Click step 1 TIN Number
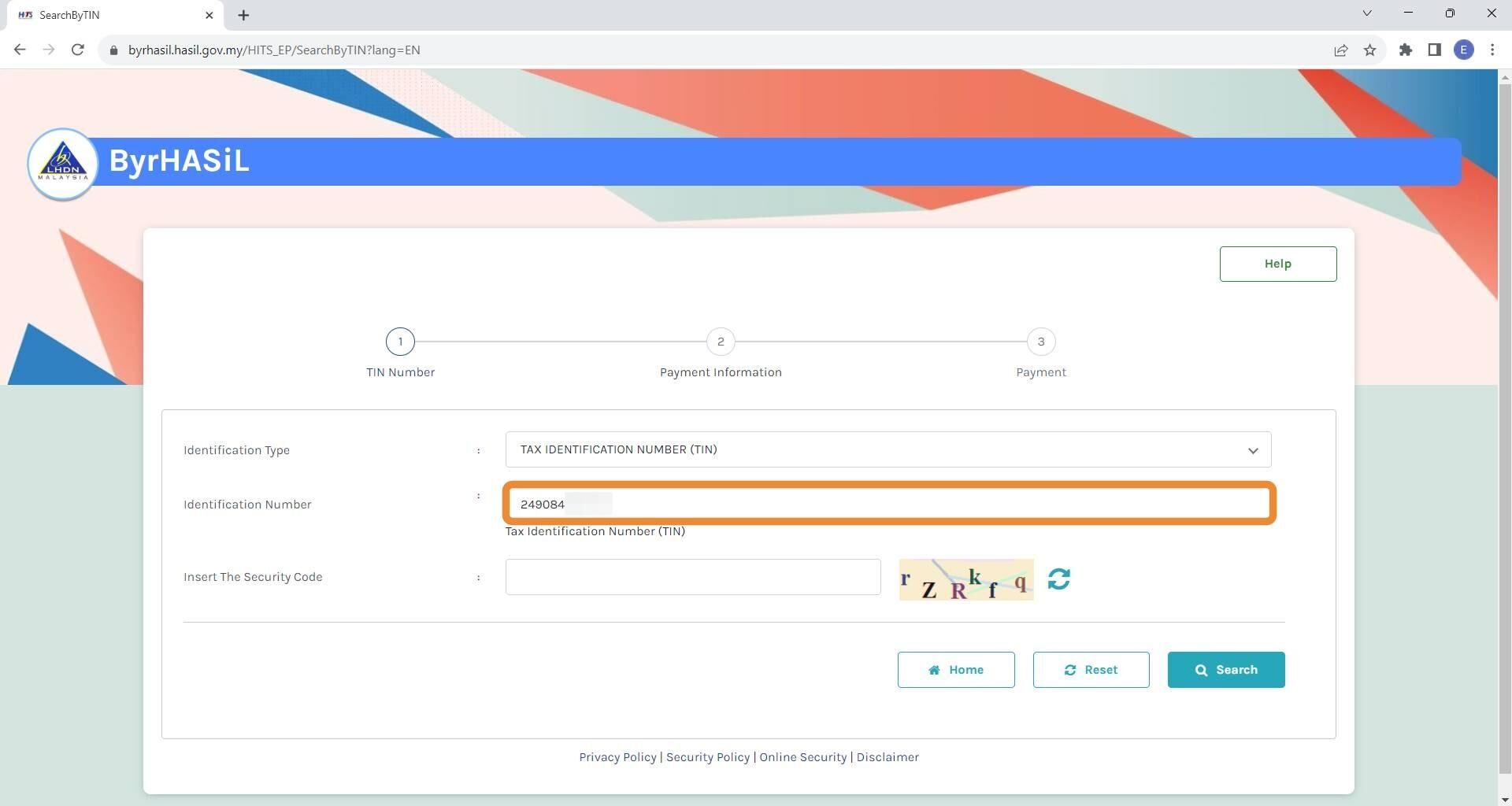This screenshot has width=1512, height=806. (400, 353)
